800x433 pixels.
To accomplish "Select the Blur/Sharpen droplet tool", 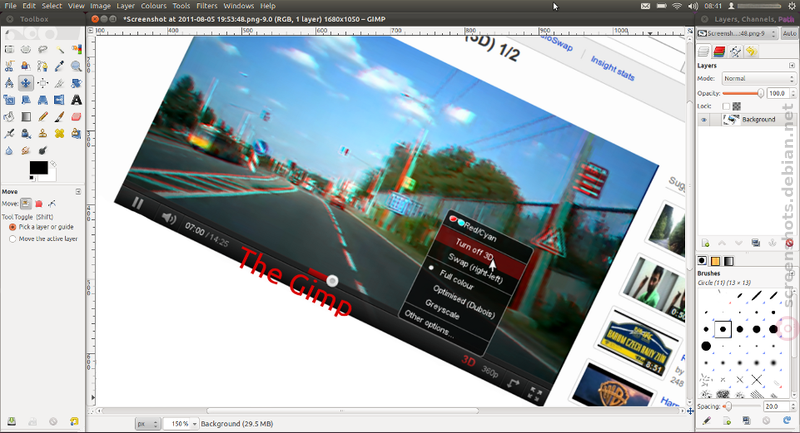I will (9, 150).
